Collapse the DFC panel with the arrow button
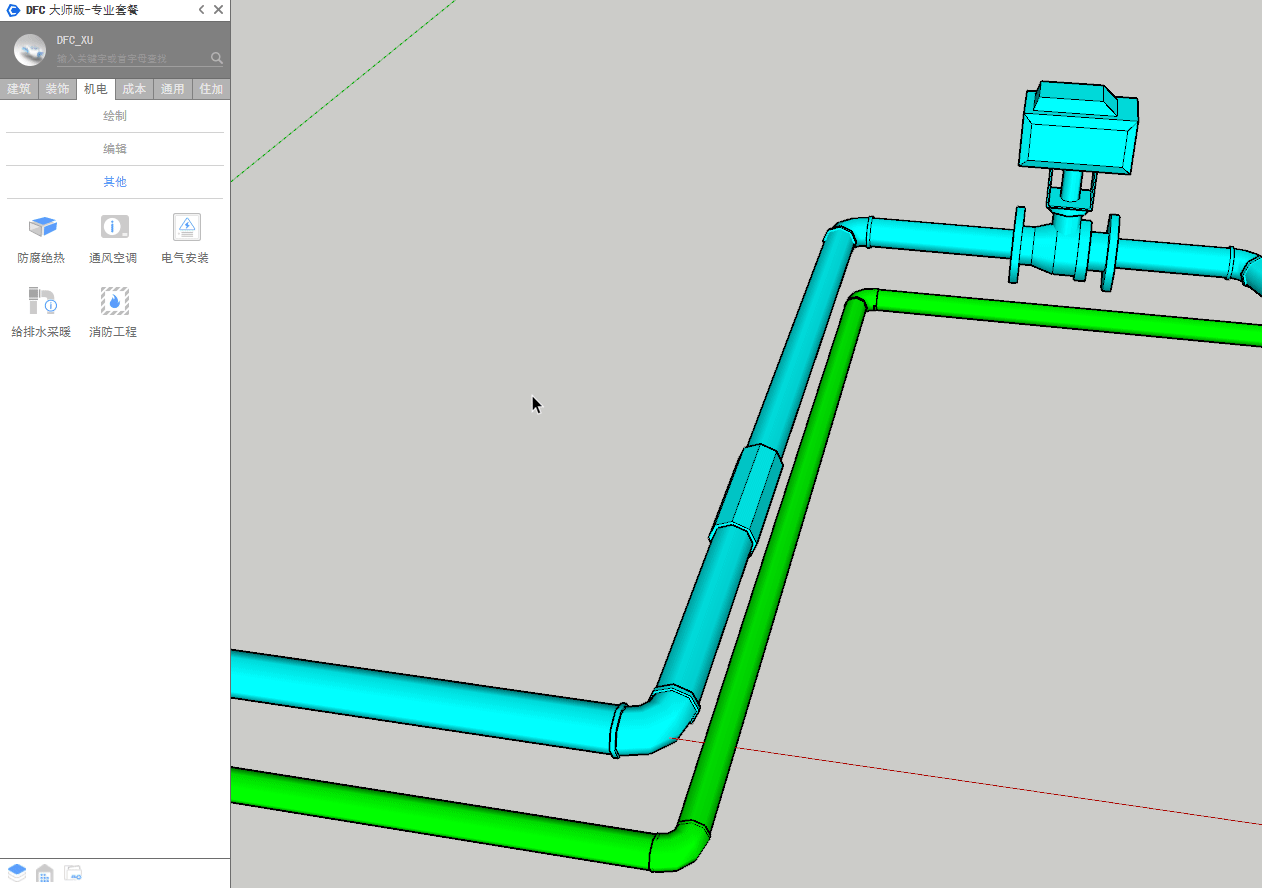Screen dimensions: 1262x888 click(x=201, y=10)
